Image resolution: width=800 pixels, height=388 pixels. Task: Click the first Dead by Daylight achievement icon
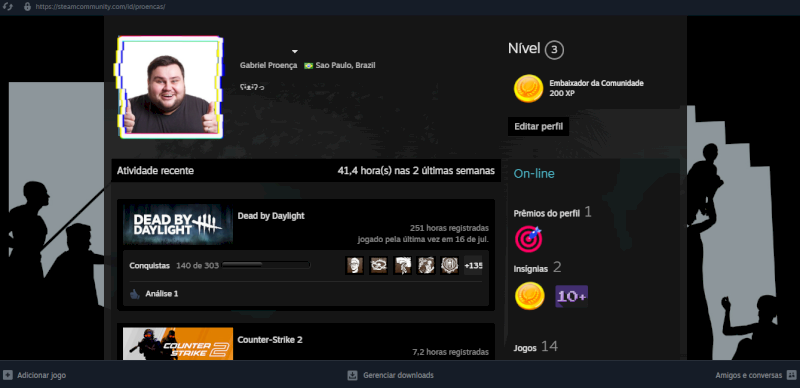(x=355, y=265)
